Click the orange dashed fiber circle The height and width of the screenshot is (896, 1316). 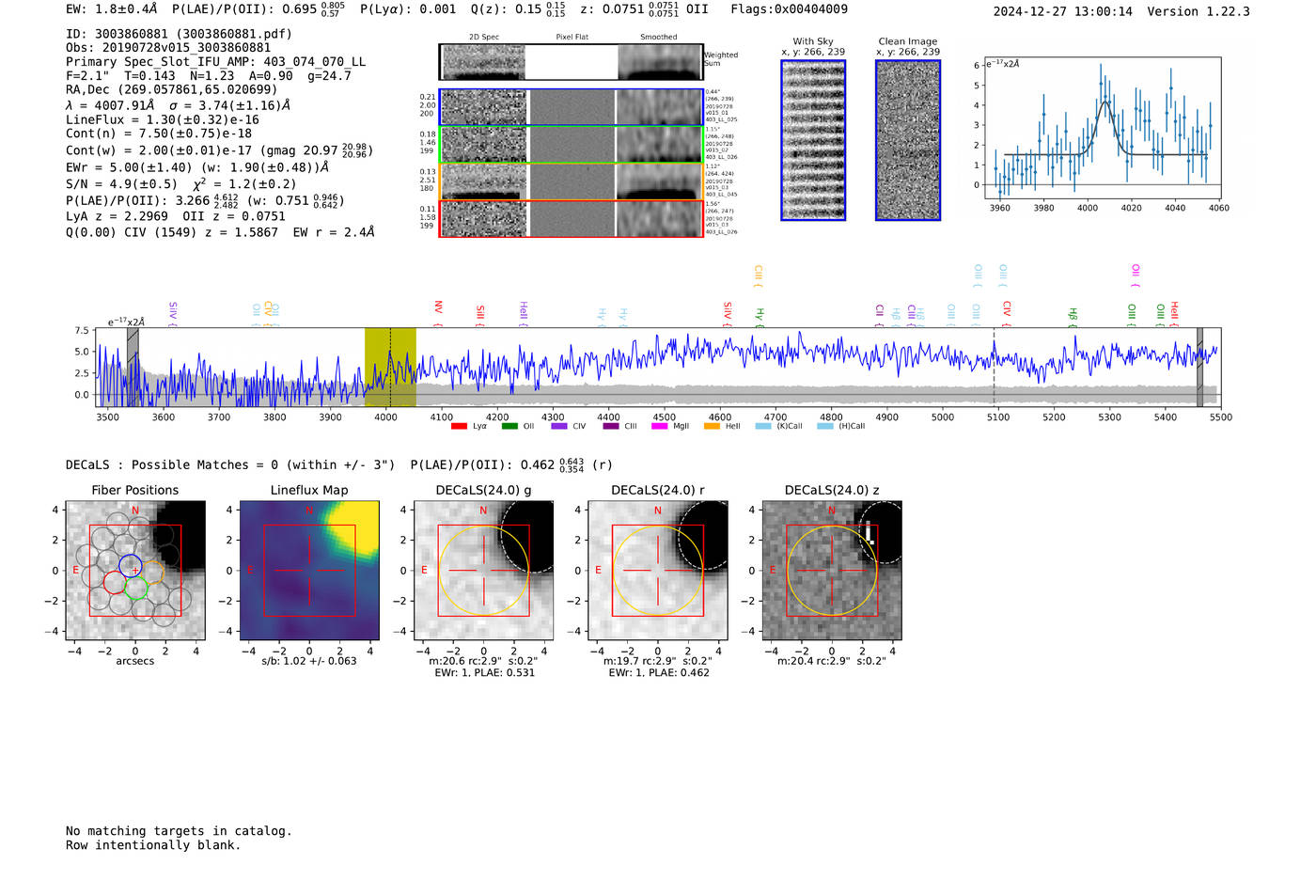point(154,572)
